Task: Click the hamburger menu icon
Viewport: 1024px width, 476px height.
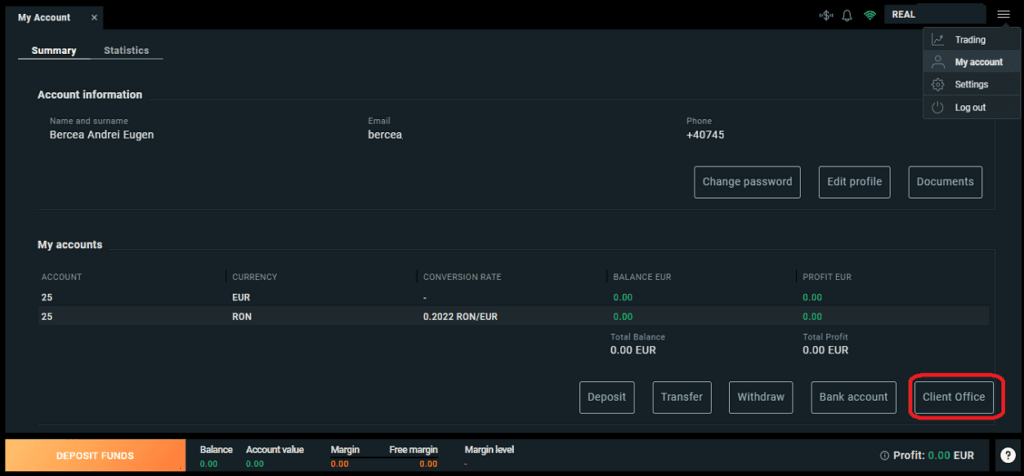Action: point(1003,14)
